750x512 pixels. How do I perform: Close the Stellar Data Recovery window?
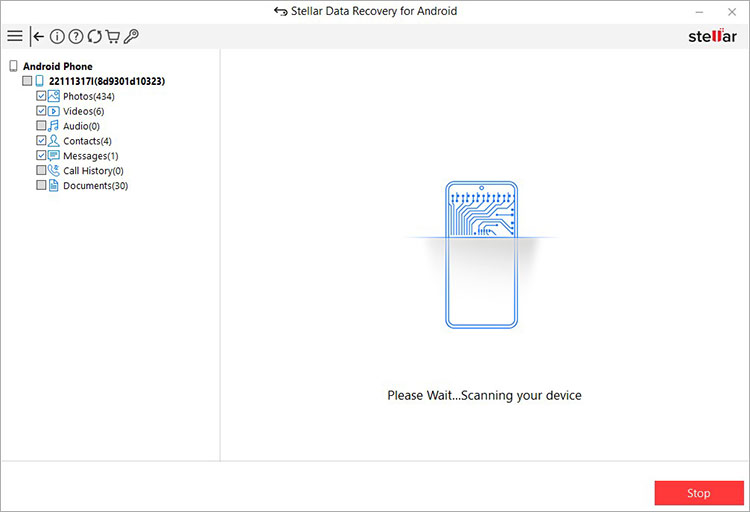tap(731, 11)
